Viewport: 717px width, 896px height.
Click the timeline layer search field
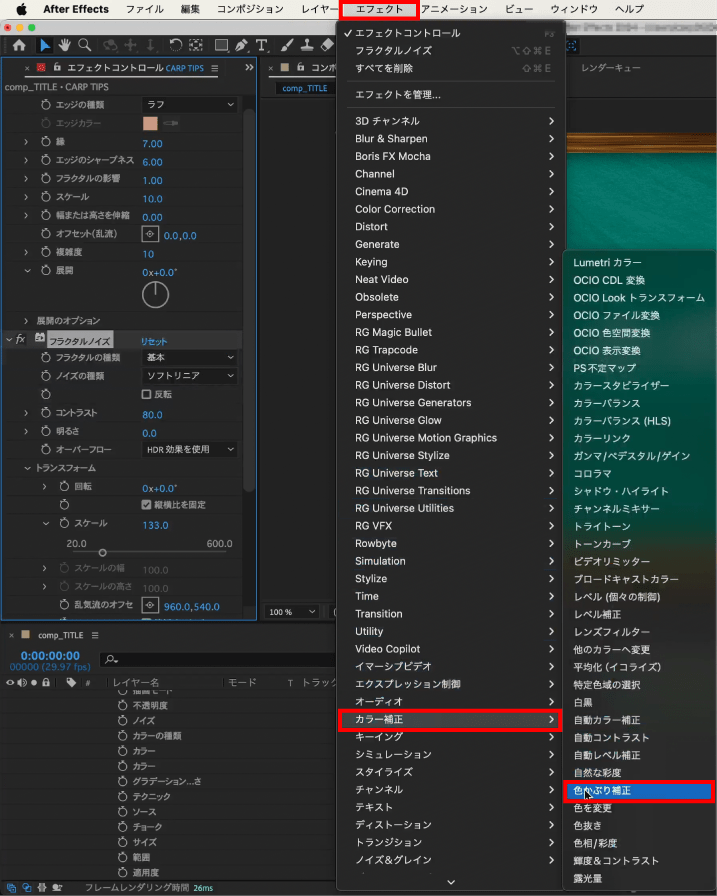[x=217, y=659]
